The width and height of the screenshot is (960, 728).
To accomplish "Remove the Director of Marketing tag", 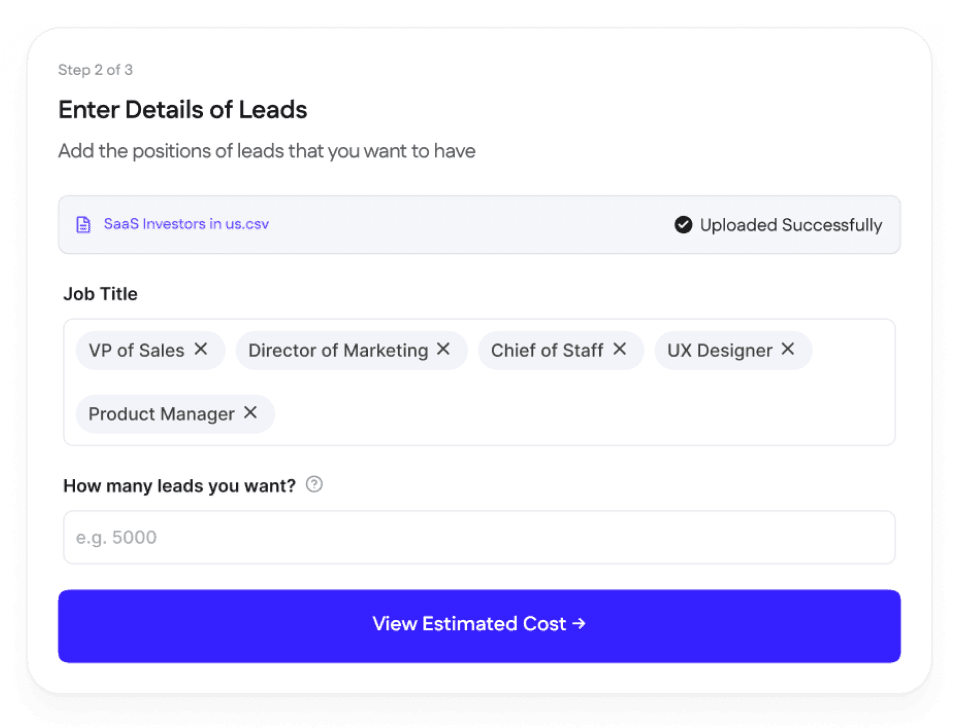I will click(x=443, y=349).
